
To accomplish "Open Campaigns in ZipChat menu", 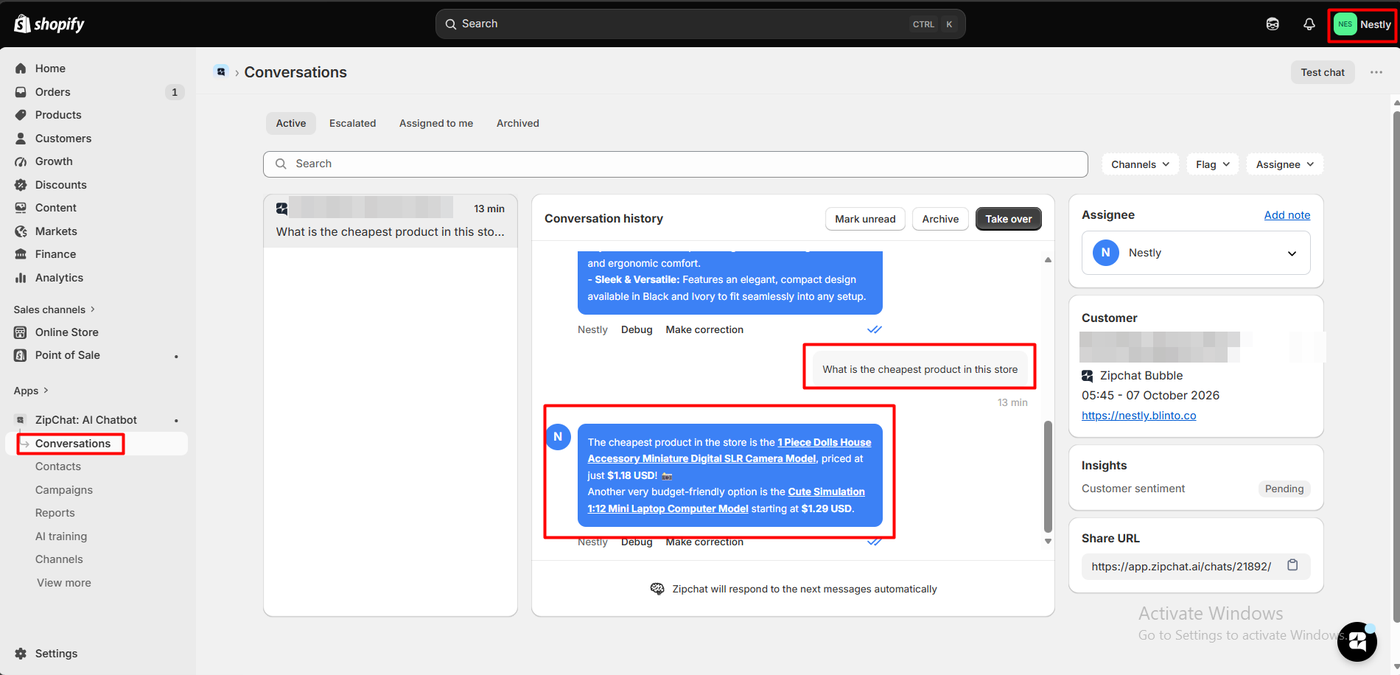I will [64, 490].
